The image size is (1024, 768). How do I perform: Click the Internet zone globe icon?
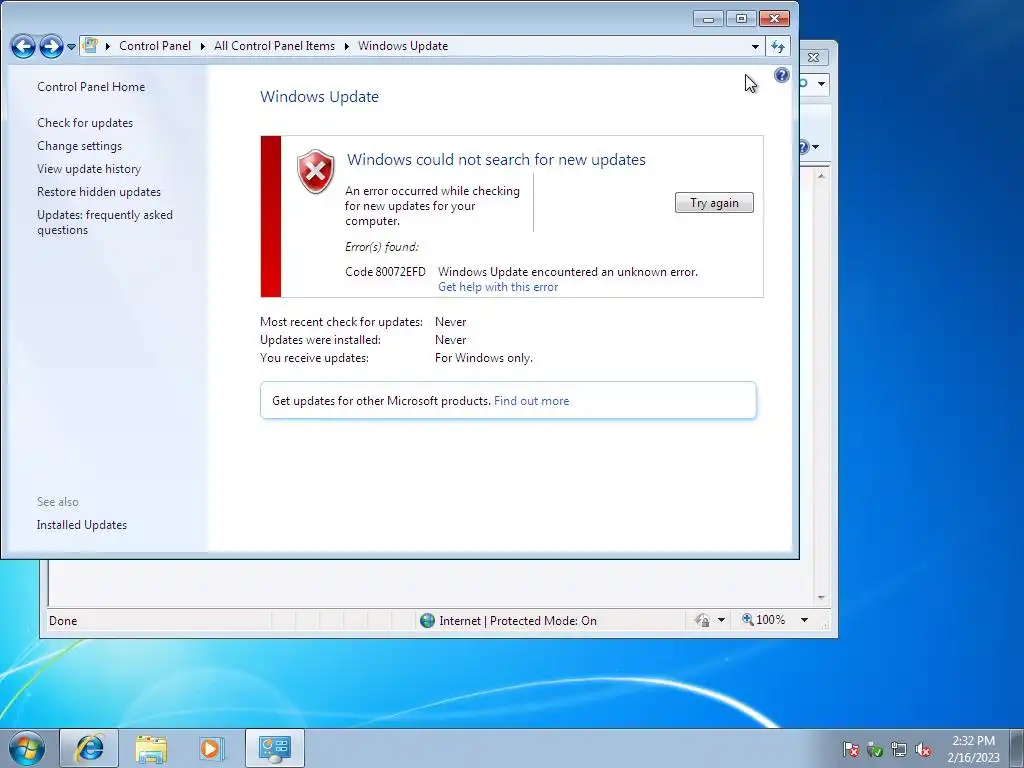pos(427,620)
